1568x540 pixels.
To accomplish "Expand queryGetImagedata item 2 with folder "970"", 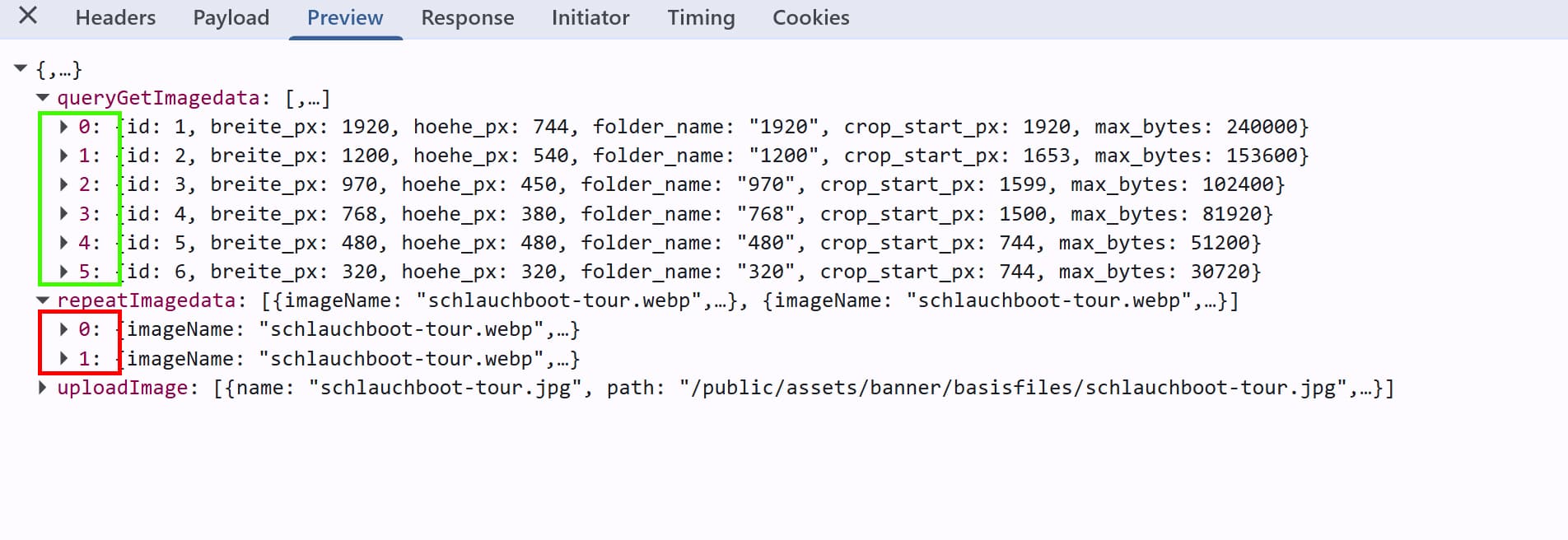I will [x=63, y=184].
